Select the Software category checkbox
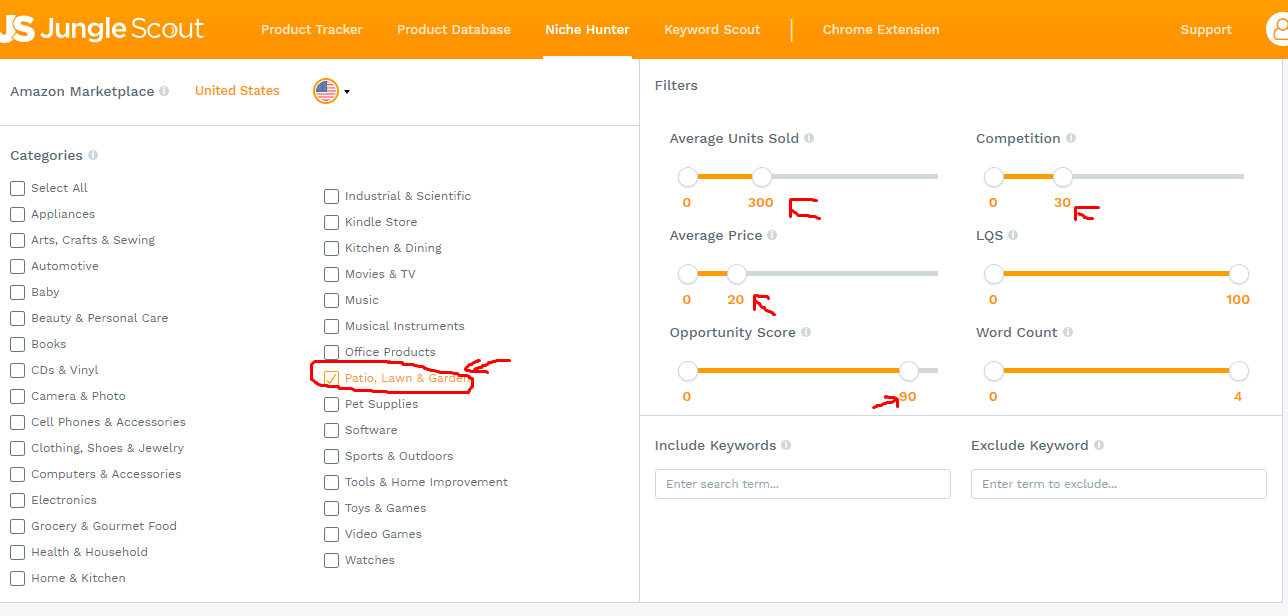 tap(332, 430)
